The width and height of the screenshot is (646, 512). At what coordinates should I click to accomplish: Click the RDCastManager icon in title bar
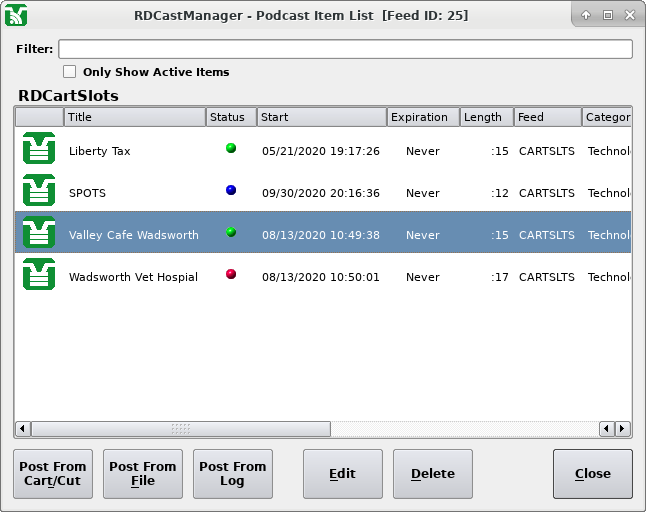click(15, 15)
